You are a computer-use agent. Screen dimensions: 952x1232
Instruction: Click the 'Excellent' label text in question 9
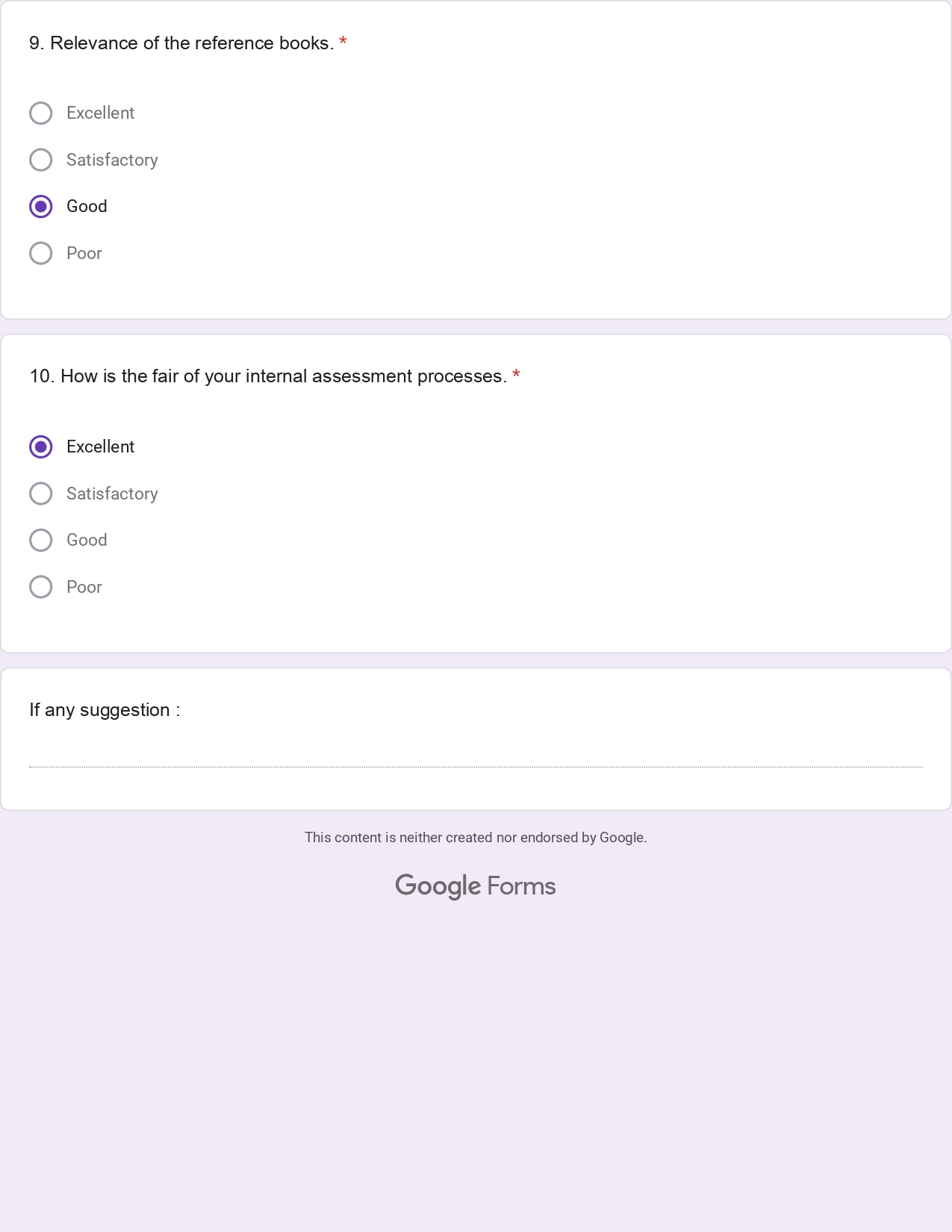(101, 113)
